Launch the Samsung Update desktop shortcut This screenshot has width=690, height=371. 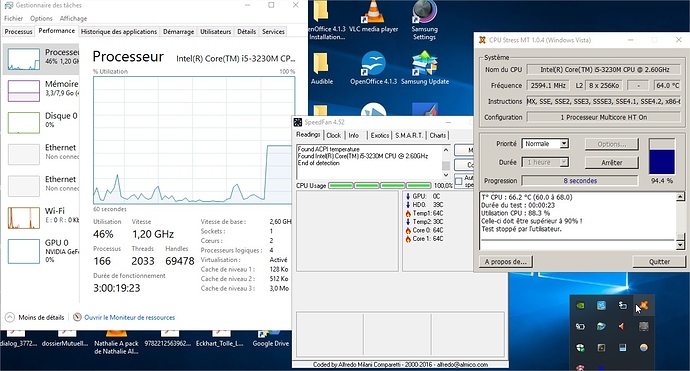tap(425, 68)
